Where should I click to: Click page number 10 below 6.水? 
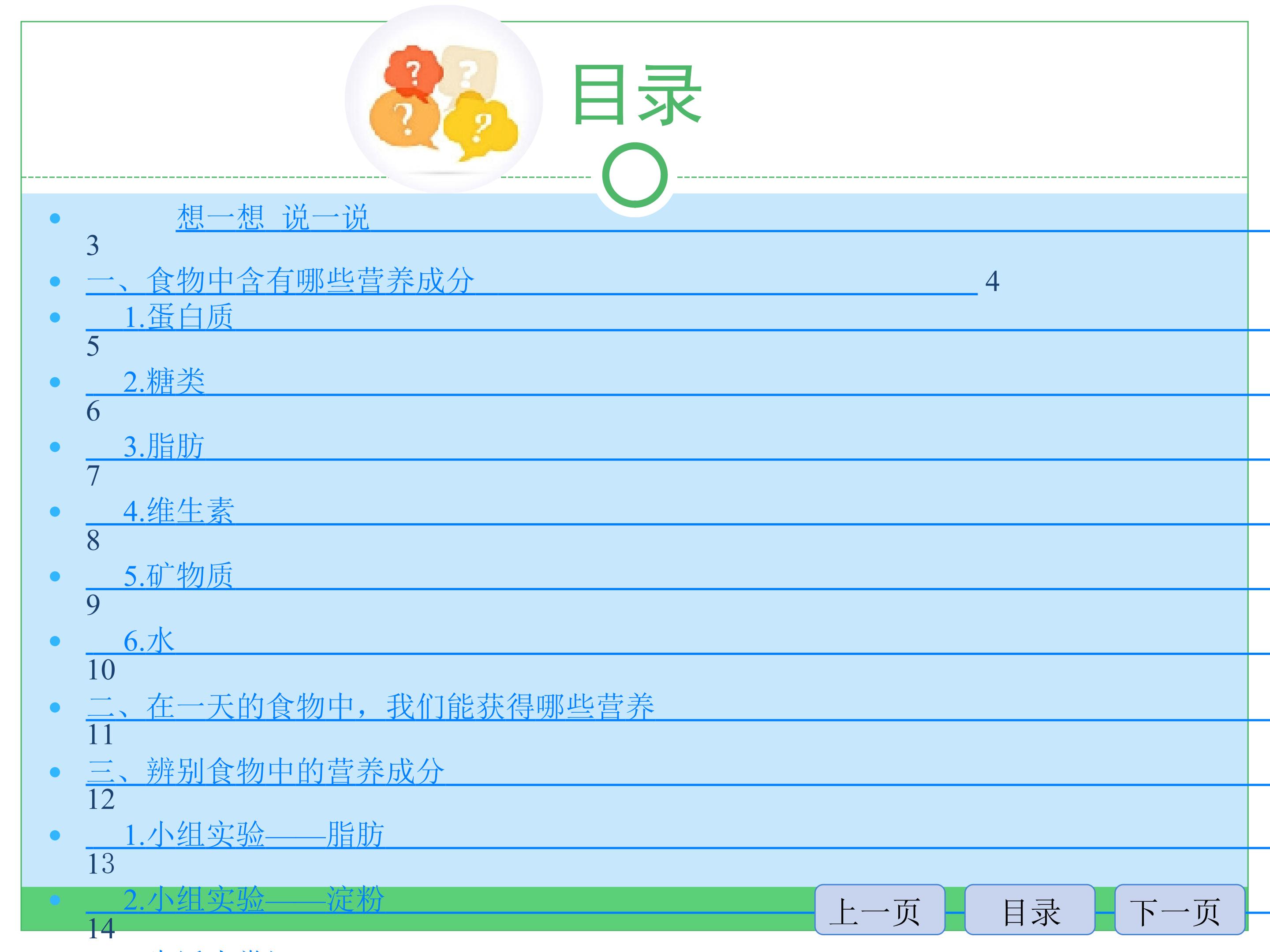point(101,670)
